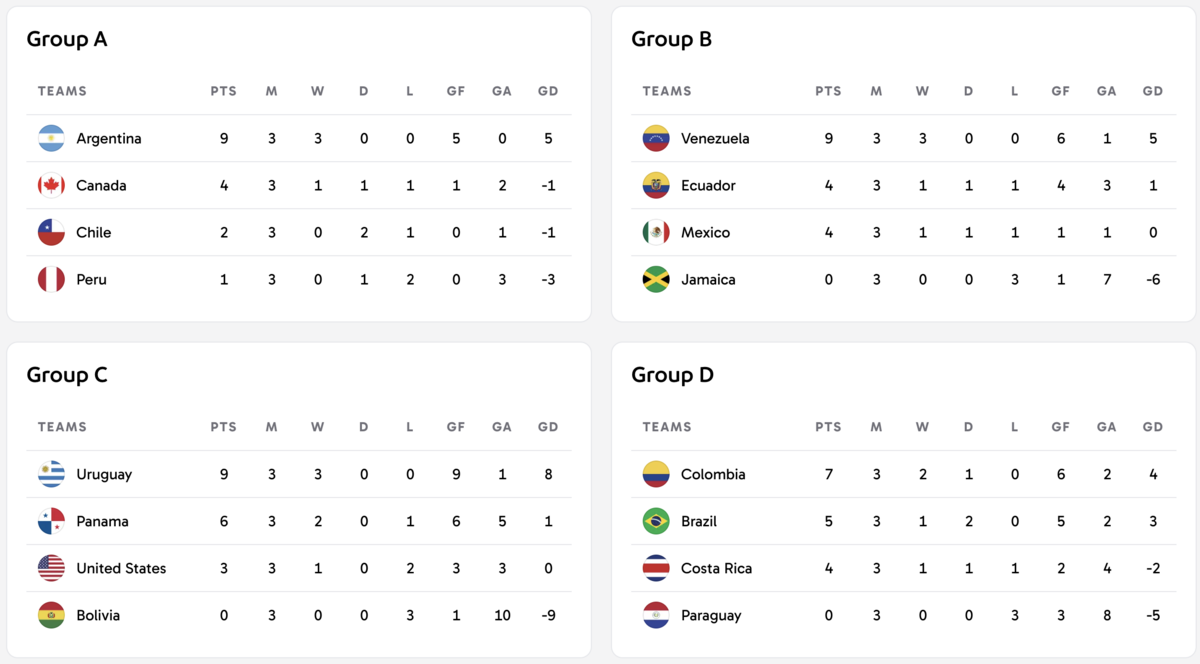
Task: Click the GD column header in Group B
Action: pyautogui.click(x=1153, y=91)
